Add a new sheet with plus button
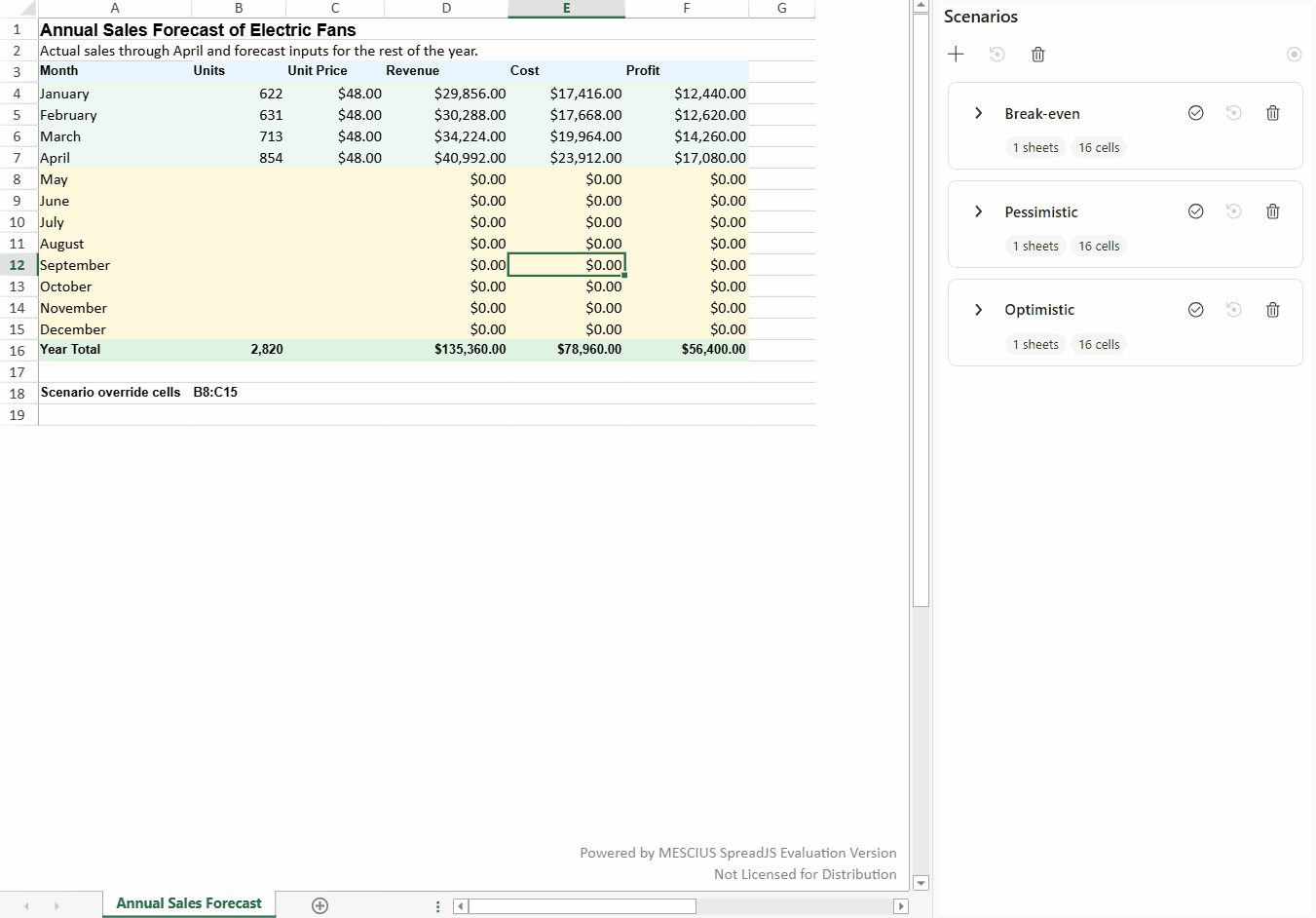 320,905
